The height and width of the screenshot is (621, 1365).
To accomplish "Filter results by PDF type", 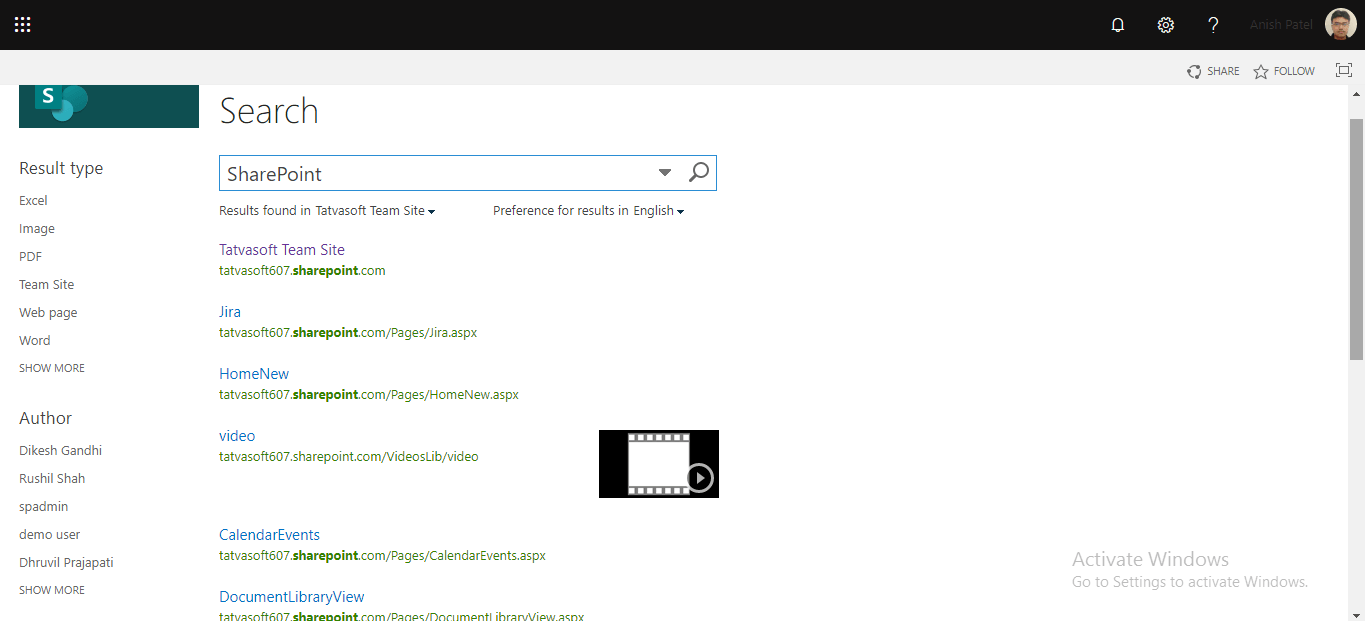I will pos(30,256).
